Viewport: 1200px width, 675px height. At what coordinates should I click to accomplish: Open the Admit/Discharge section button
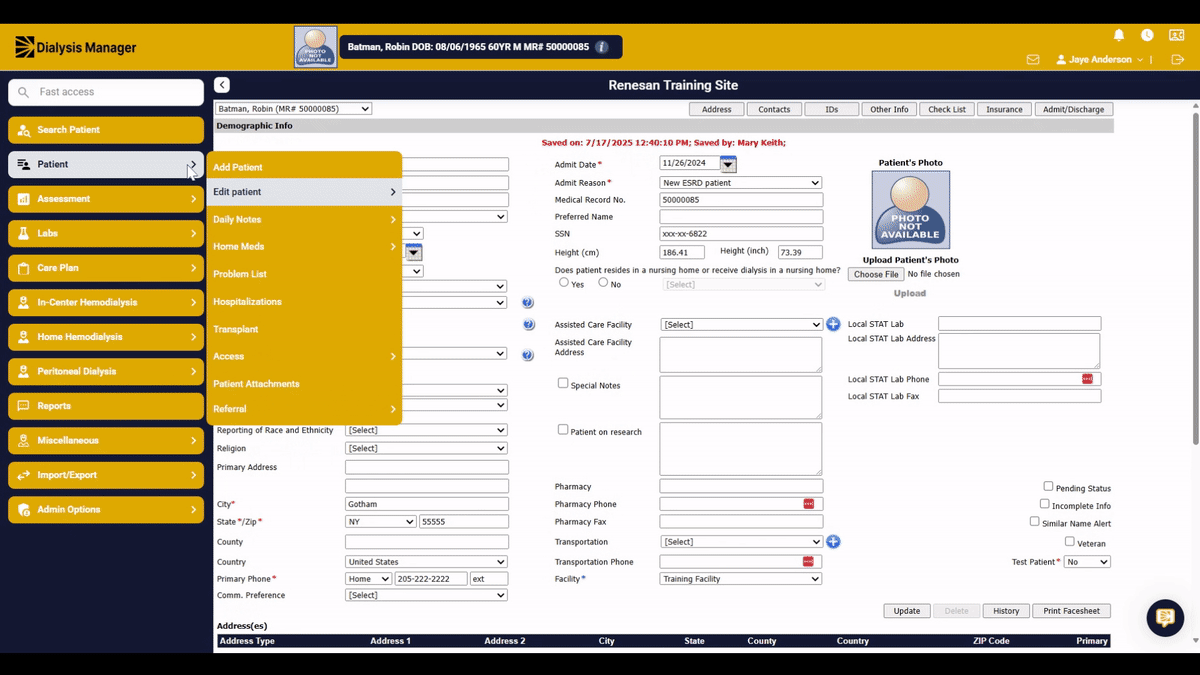pos(1074,109)
